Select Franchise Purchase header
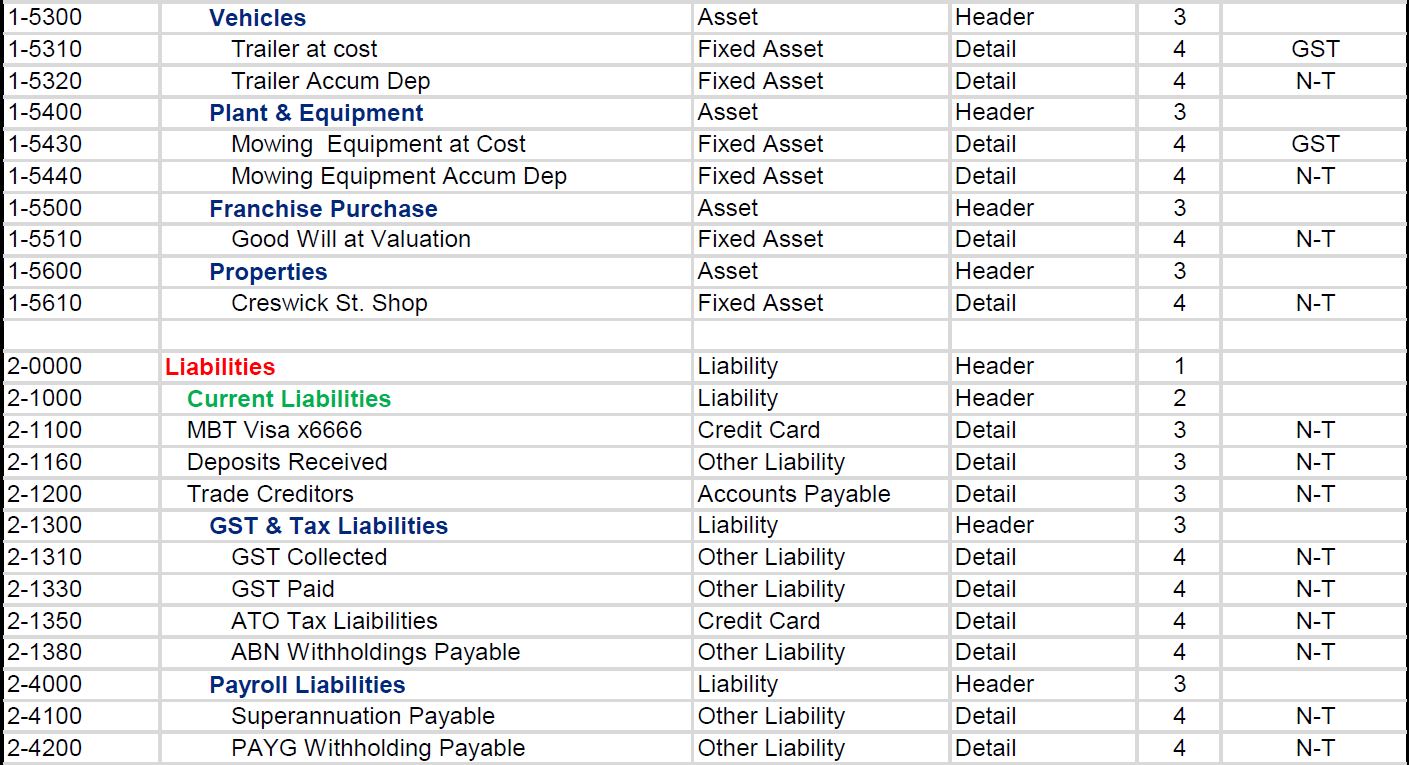Screen dimensions: 1409x765 click(323, 209)
